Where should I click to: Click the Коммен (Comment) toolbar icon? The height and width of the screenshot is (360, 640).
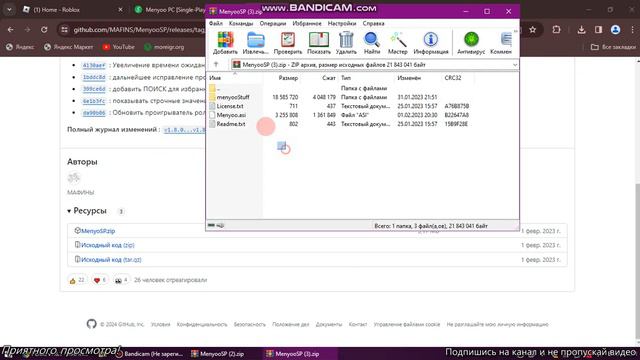click(501, 43)
